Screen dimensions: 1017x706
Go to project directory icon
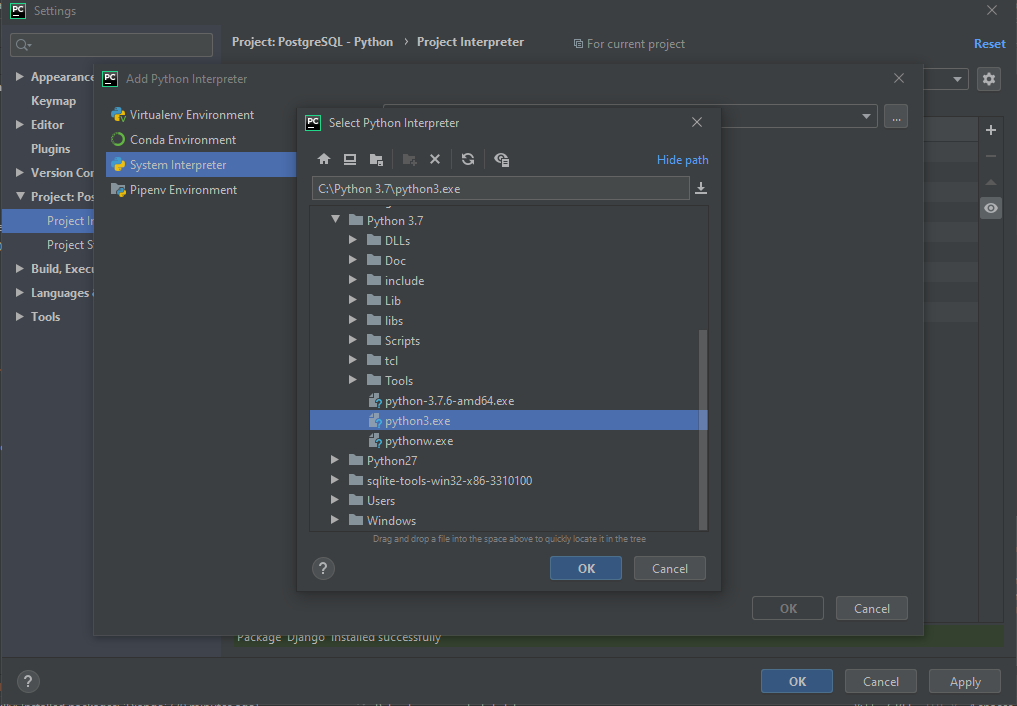[376, 159]
